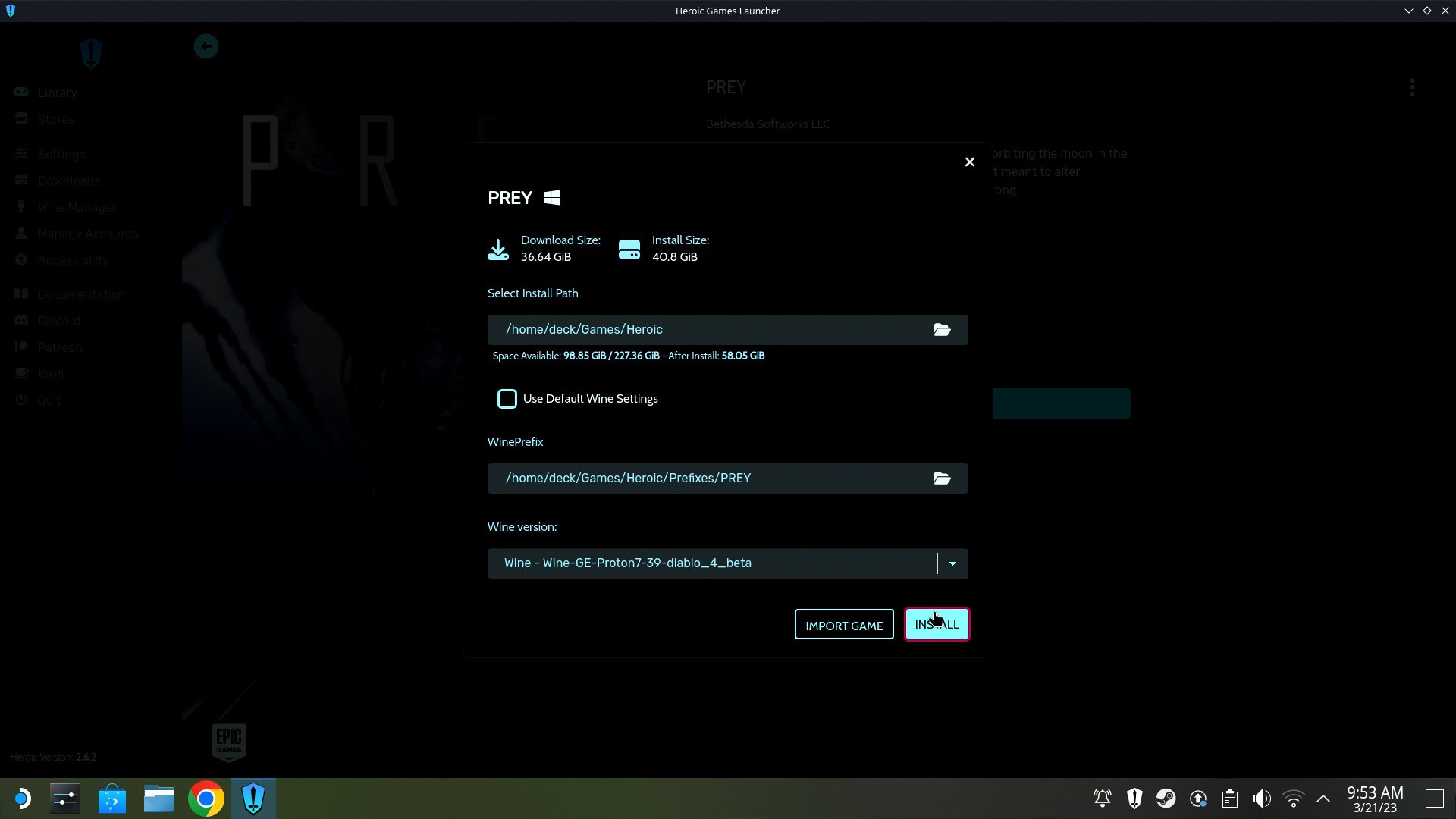Toggle Use Default Wine Settings checkbox

point(507,399)
